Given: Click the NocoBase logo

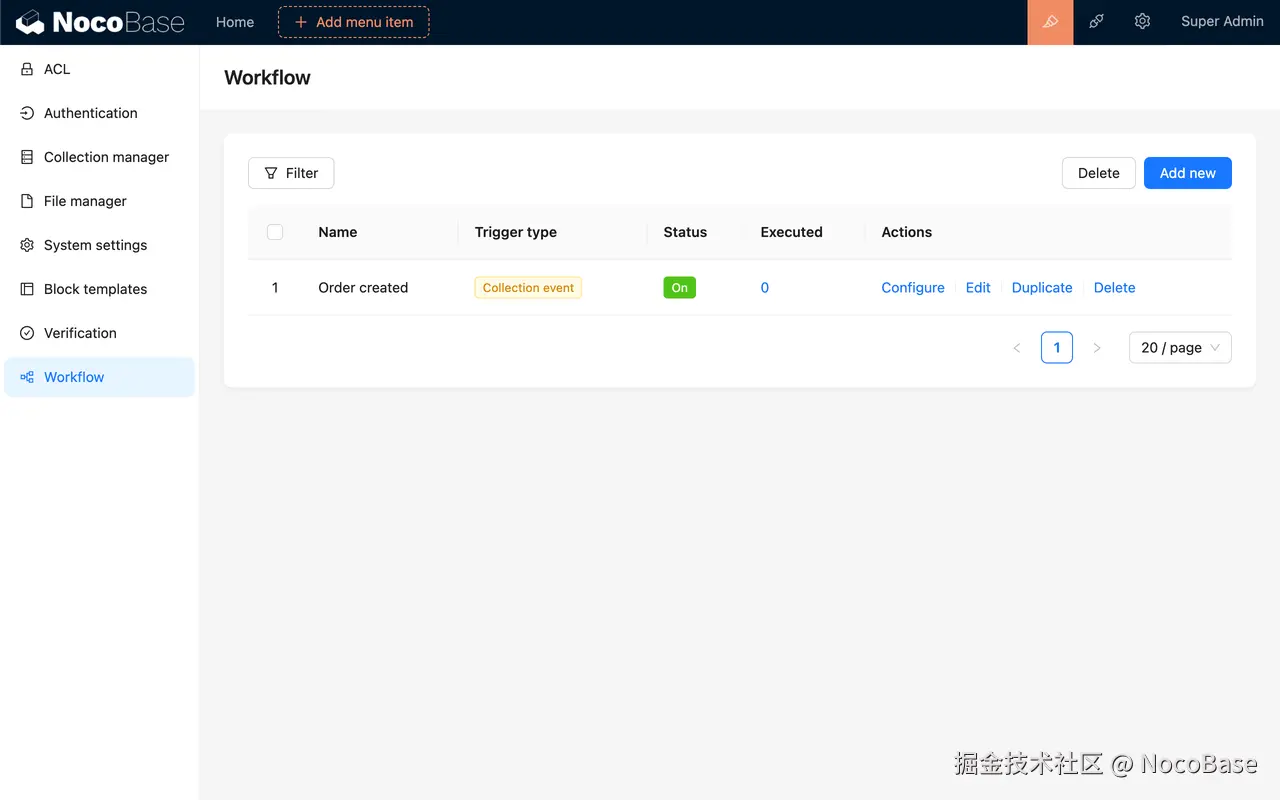Looking at the screenshot, I should 100,22.
